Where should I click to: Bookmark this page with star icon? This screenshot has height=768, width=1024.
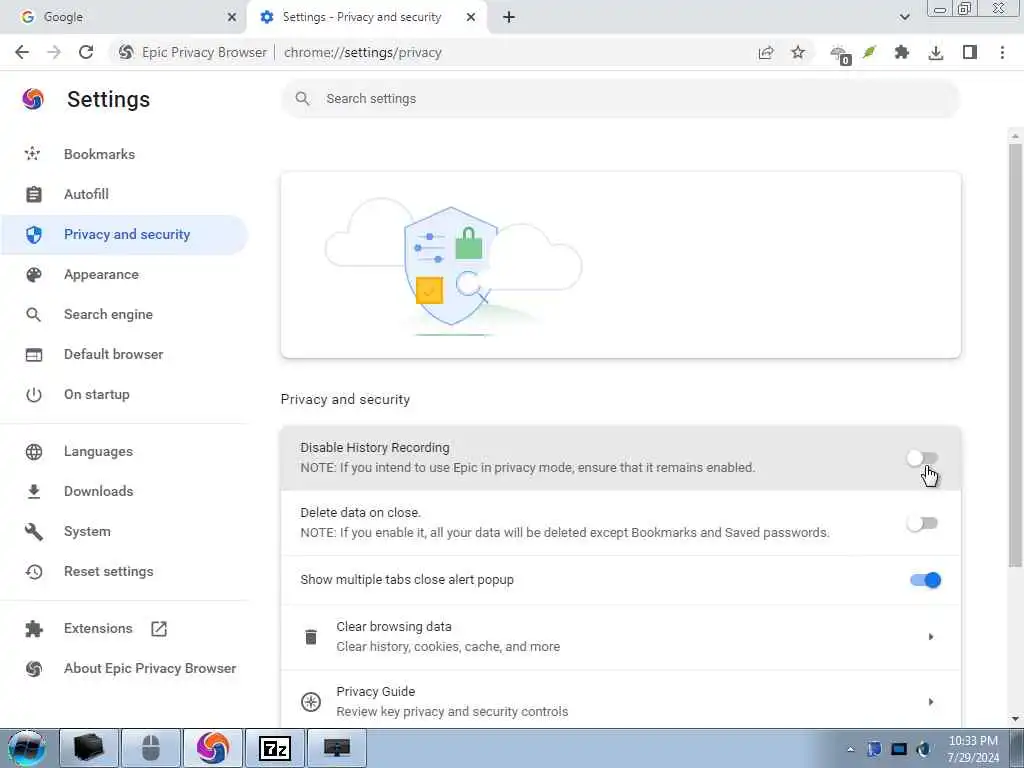point(798,52)
